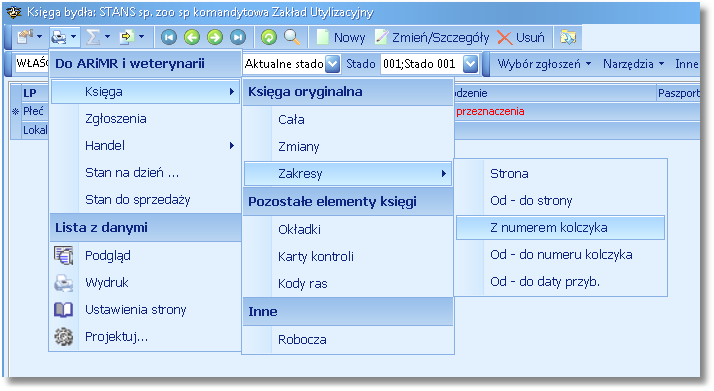Click the Projektuj gear icon
Image resolution: width=714 pixels, height=391 pixels.
[63, 337]
